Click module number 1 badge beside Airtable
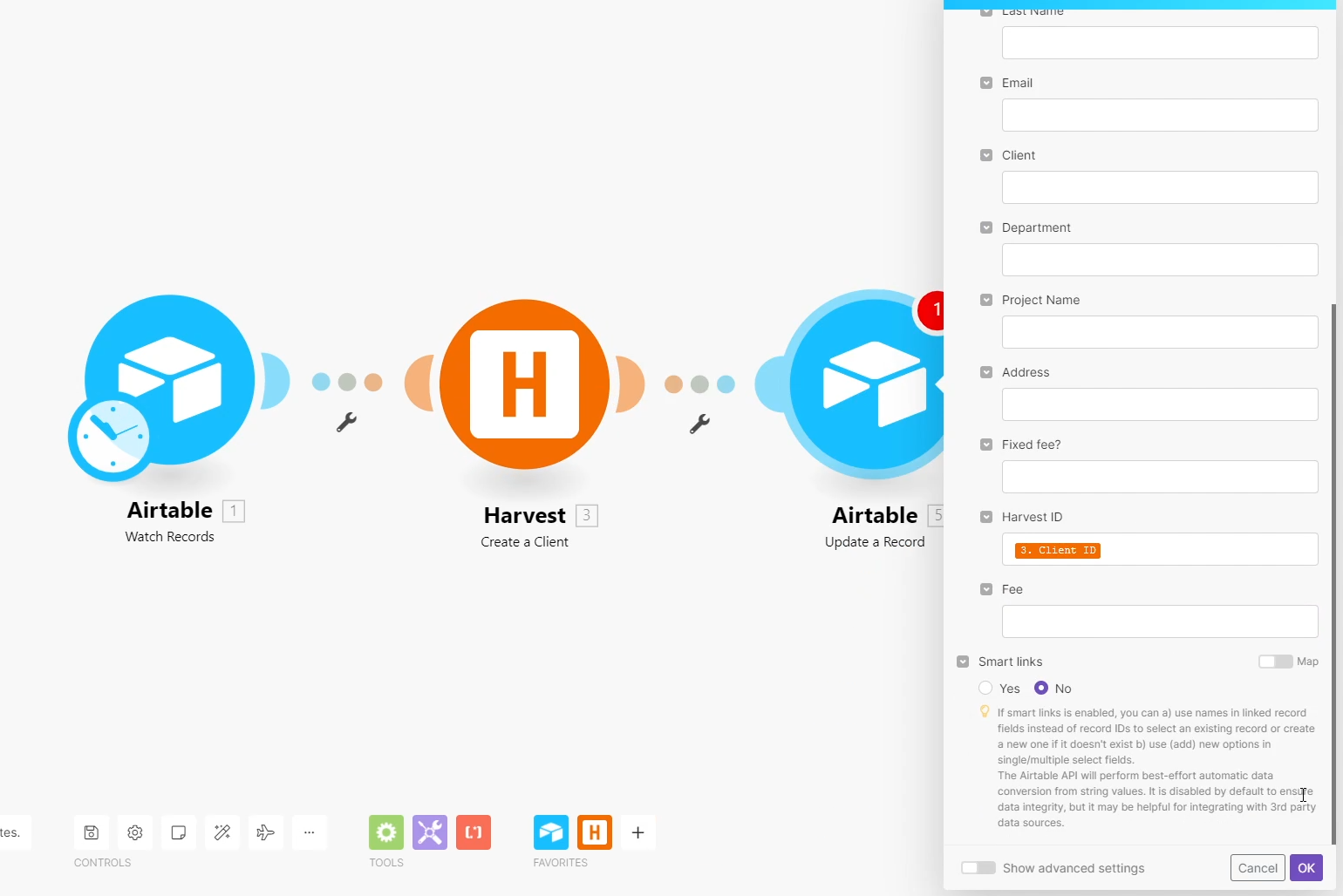The width and height of the screenshot is (1343, 896). coord(234,511)
